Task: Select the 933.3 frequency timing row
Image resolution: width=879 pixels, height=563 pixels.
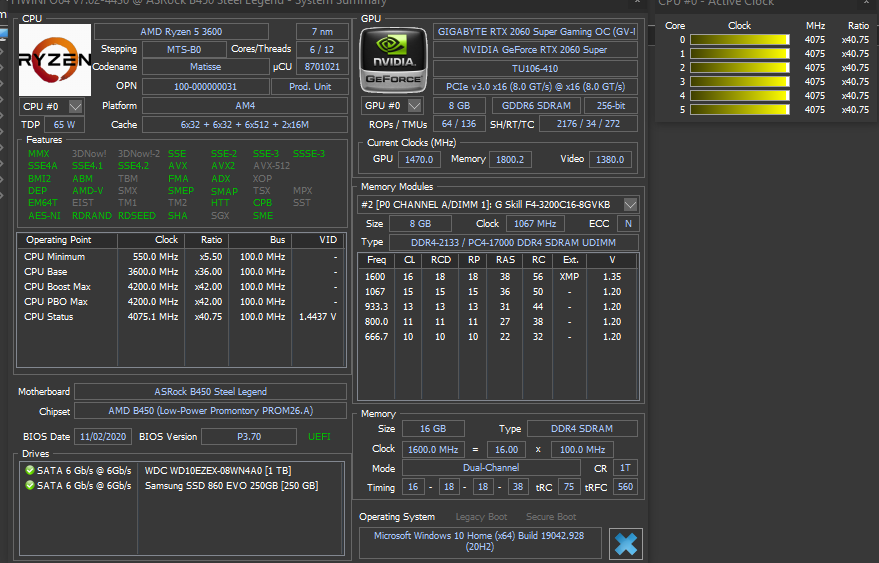Action: (497, 307)
